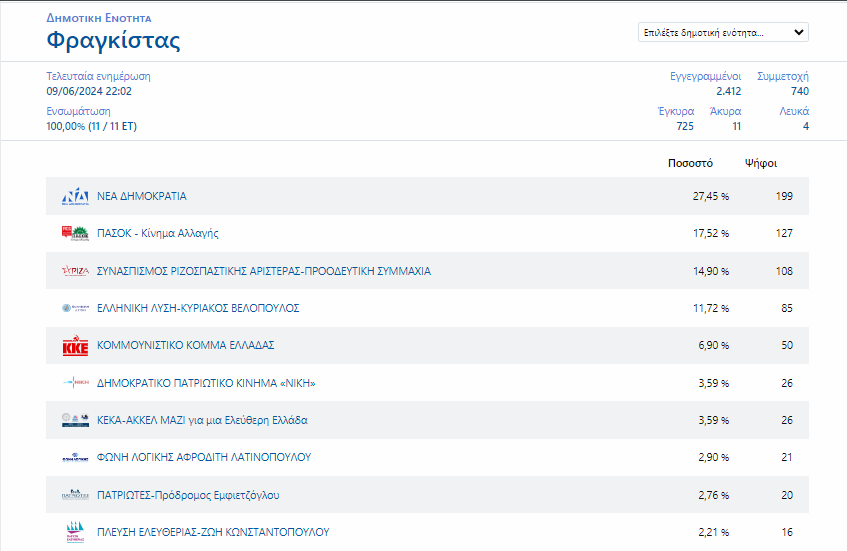Viewport: 847px width, 551px height.
Task: Click the Συμμετοχή label
Action: pos(783,76)
